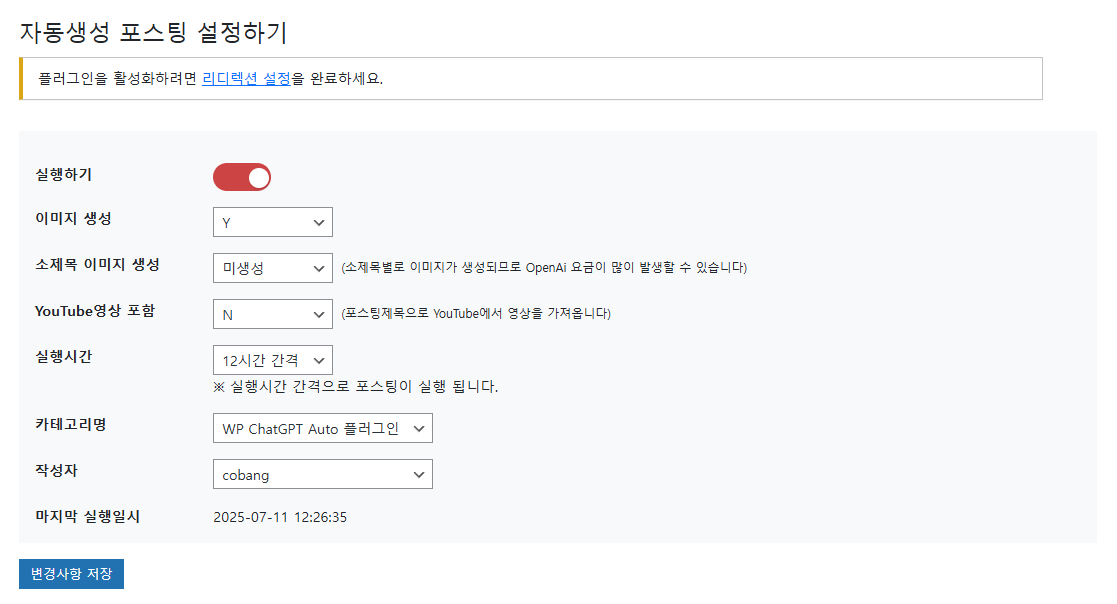Open the YouTube영상 포함 dropdown showing N
Image resolution: width=1117 pixels, height=604 pixels.
[273, 314]
